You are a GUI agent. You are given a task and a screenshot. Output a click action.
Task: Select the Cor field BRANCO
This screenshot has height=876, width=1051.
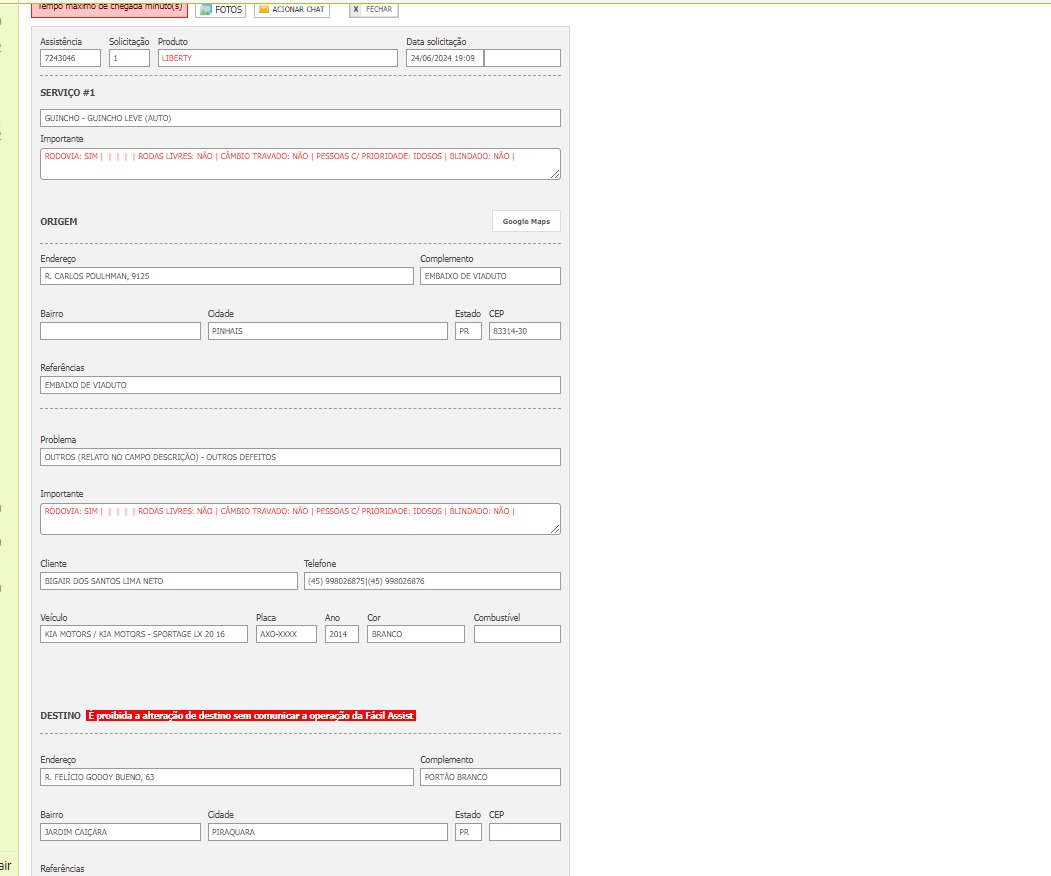point(416,634)
